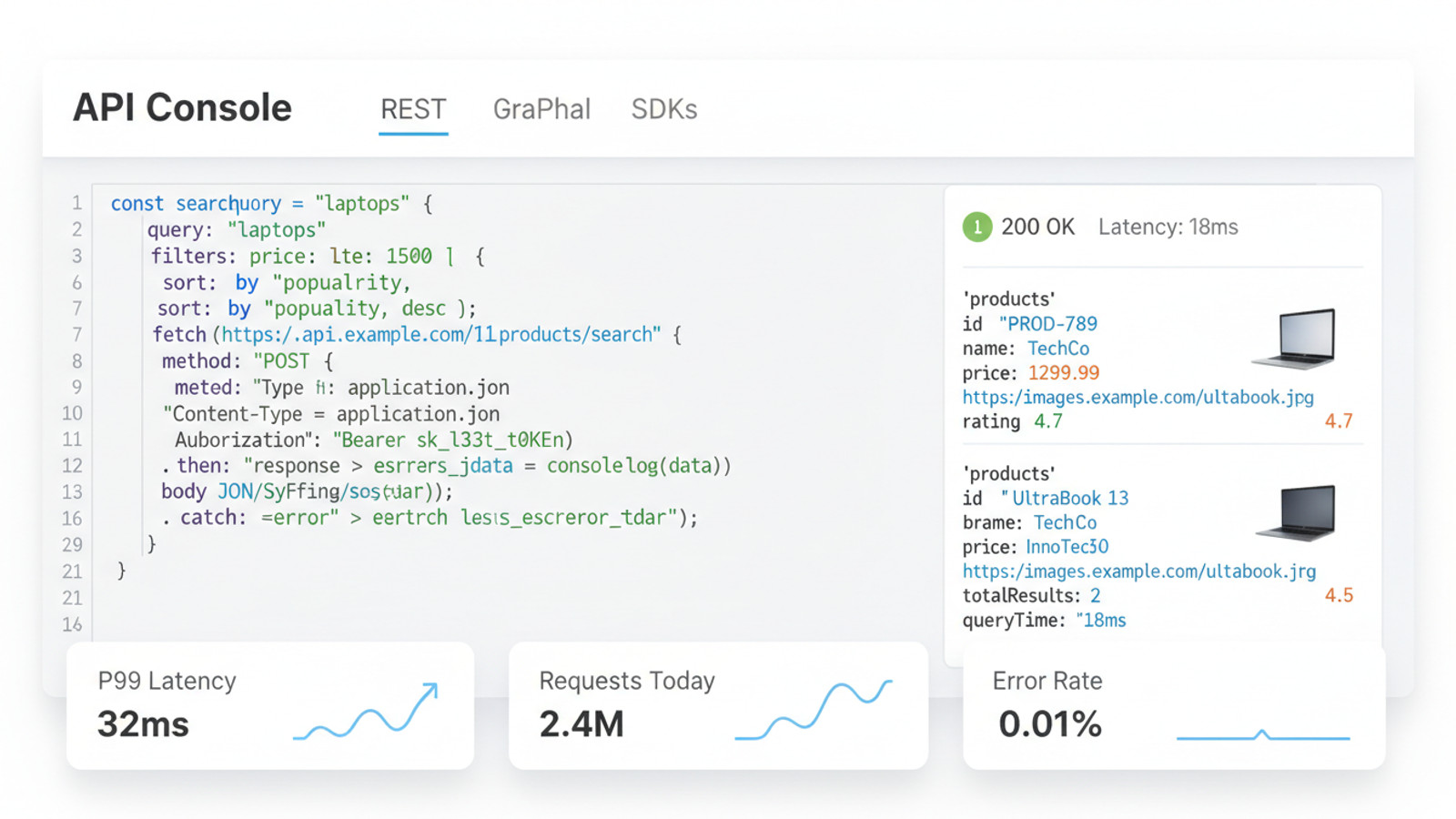Select the 0.01% Error Rate value
The height and width of the screenshot is (819, 1456).
pos(1049,724)
